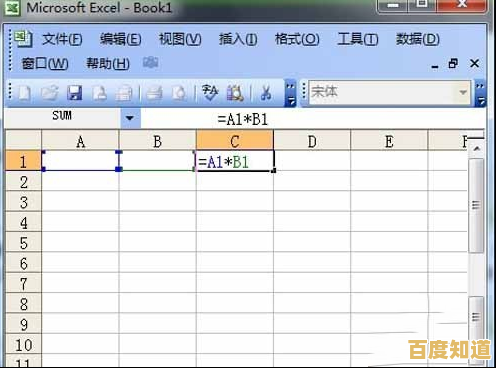Run the Spelling check icon

click(x=210, y=93)
